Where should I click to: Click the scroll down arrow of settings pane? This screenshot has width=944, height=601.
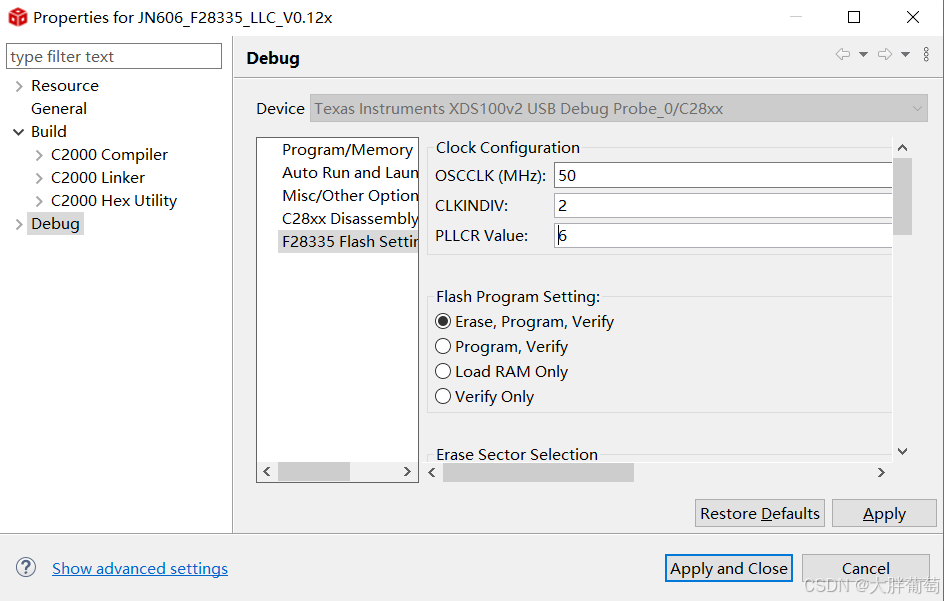click(902, 451)
